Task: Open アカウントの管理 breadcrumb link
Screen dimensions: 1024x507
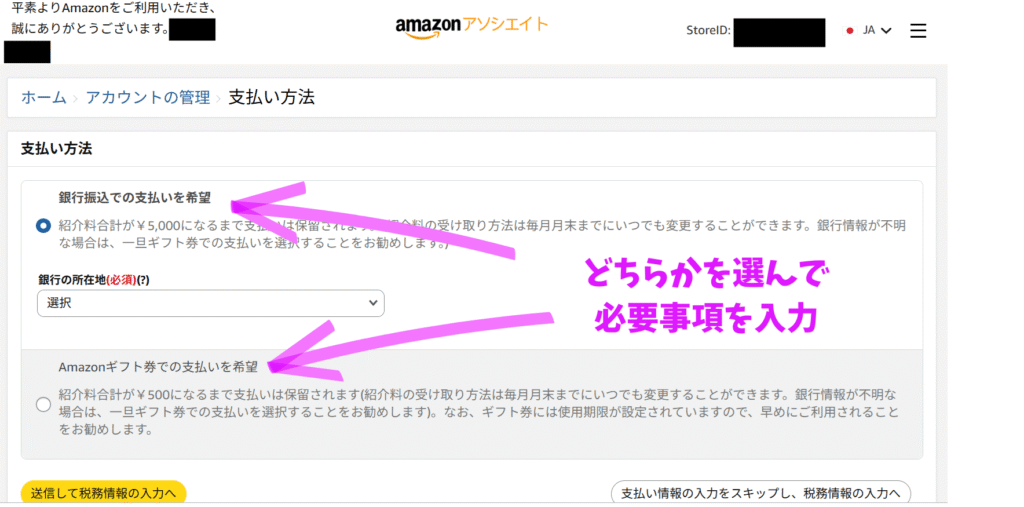Action: click(148, 98)
